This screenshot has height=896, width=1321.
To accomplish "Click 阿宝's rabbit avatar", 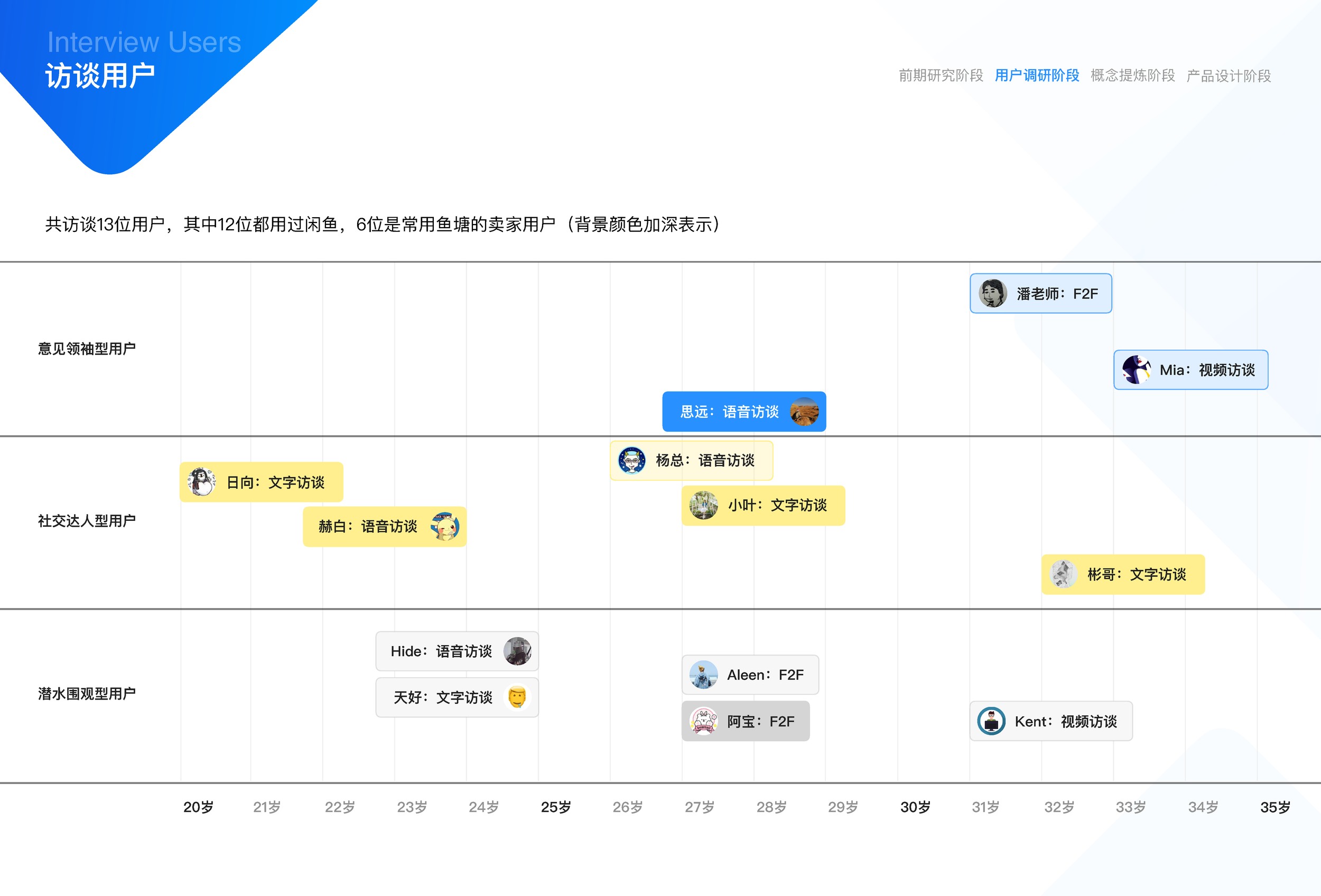I will [x=704, y=721].
